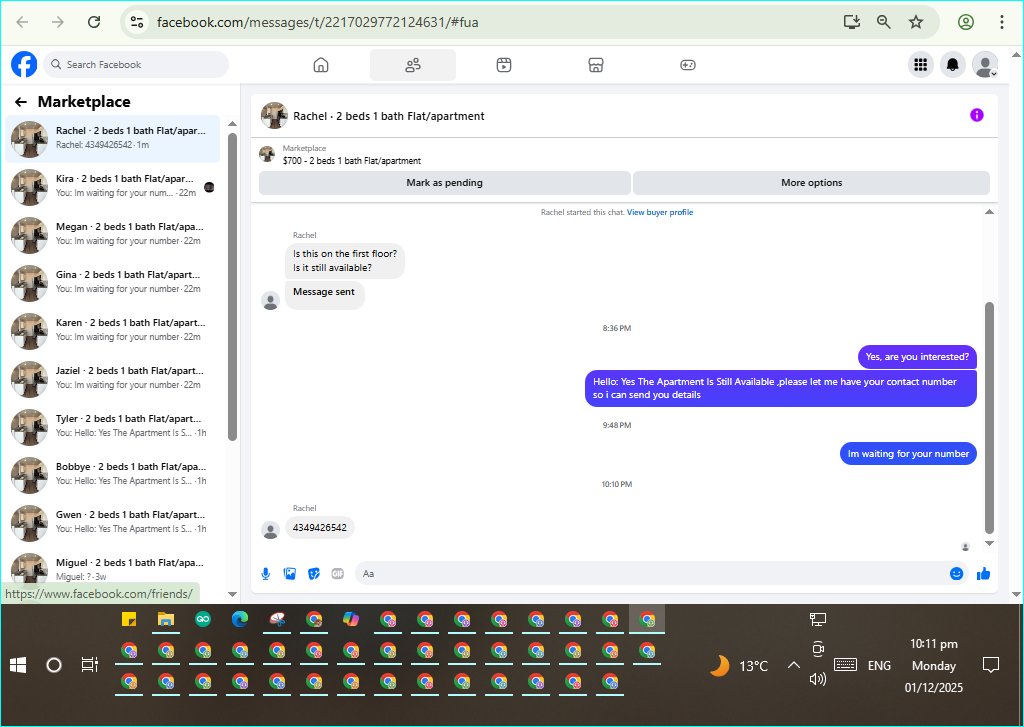
Task: Open Karen conversation in the list
Action: pos(112,331)
